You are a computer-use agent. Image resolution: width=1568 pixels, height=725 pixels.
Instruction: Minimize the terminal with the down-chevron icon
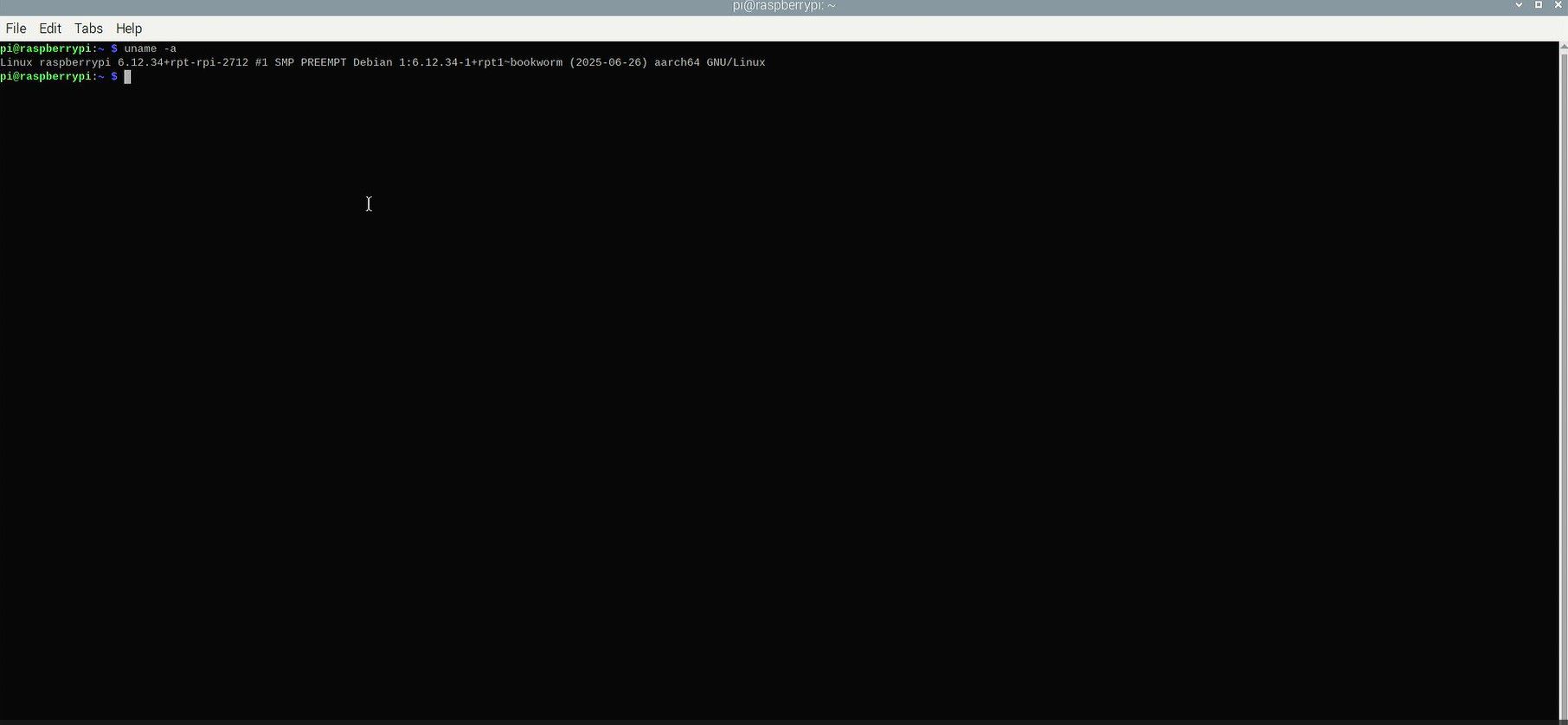click(x=1519, y=5)
